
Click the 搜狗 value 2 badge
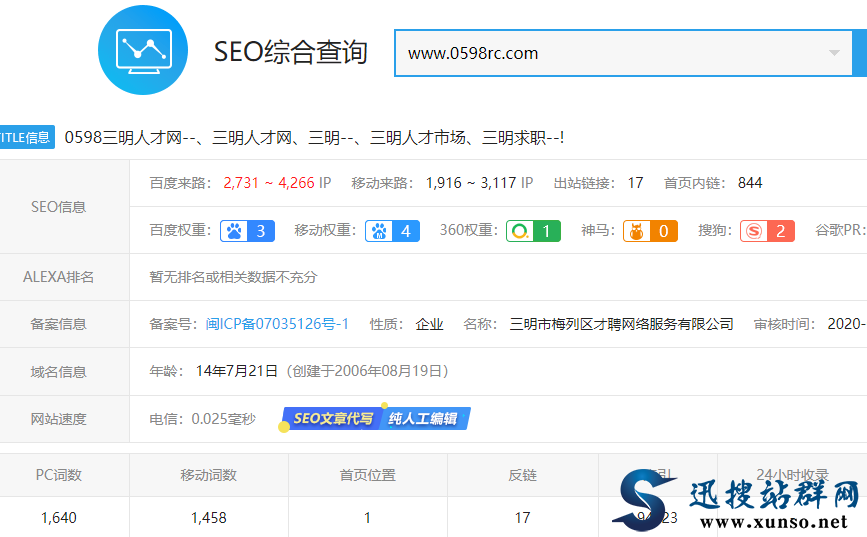point(781,231)
